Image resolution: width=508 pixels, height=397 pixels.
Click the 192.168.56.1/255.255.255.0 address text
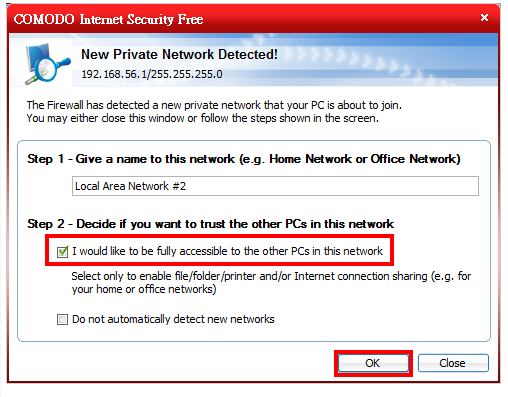coord(152,74)
